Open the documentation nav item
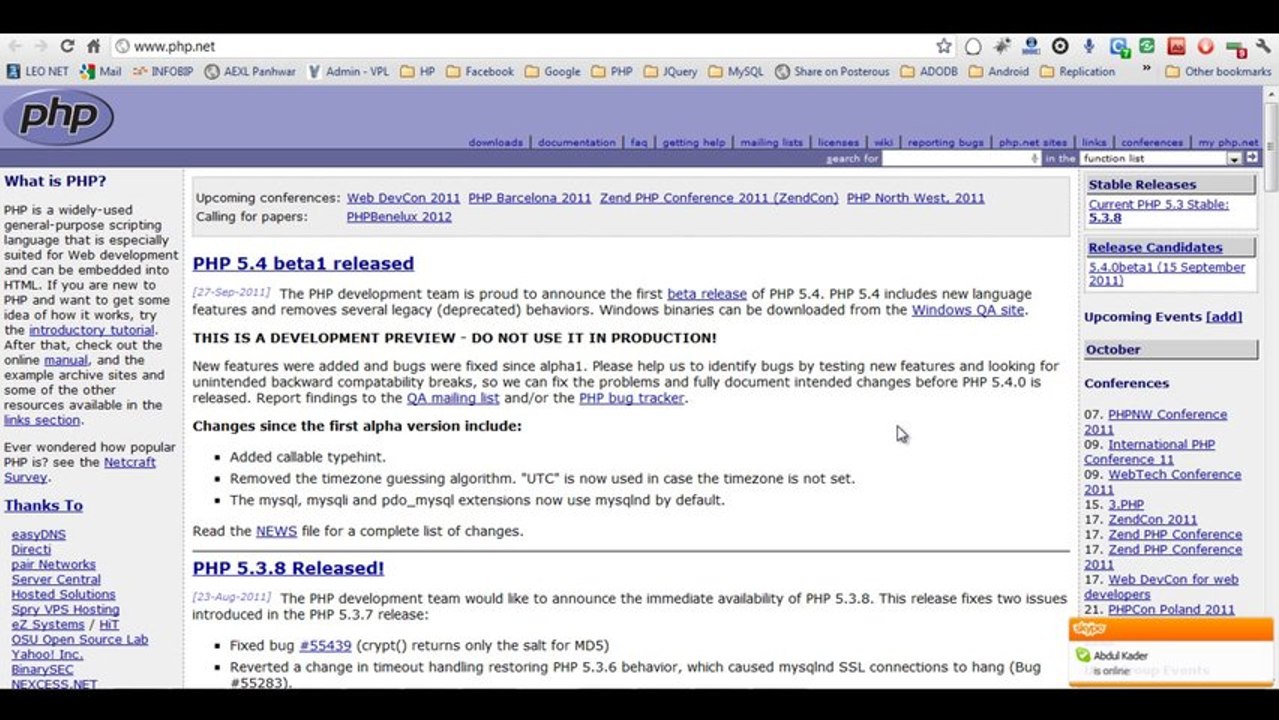 pyautogui.click(x=577, y=143)
